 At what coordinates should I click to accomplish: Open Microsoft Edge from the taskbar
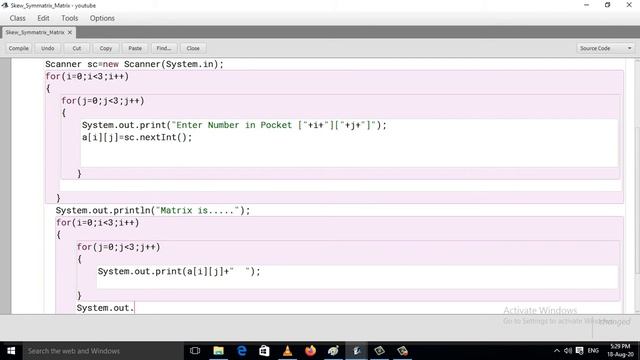(x=242, y=351)
